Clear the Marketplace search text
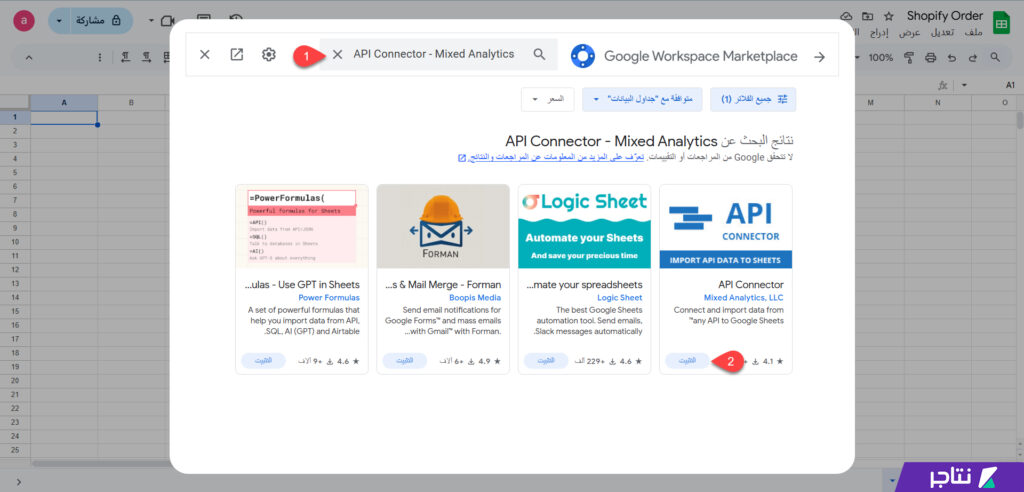This screenshot has height=492, width=1024. coord(338,55)
